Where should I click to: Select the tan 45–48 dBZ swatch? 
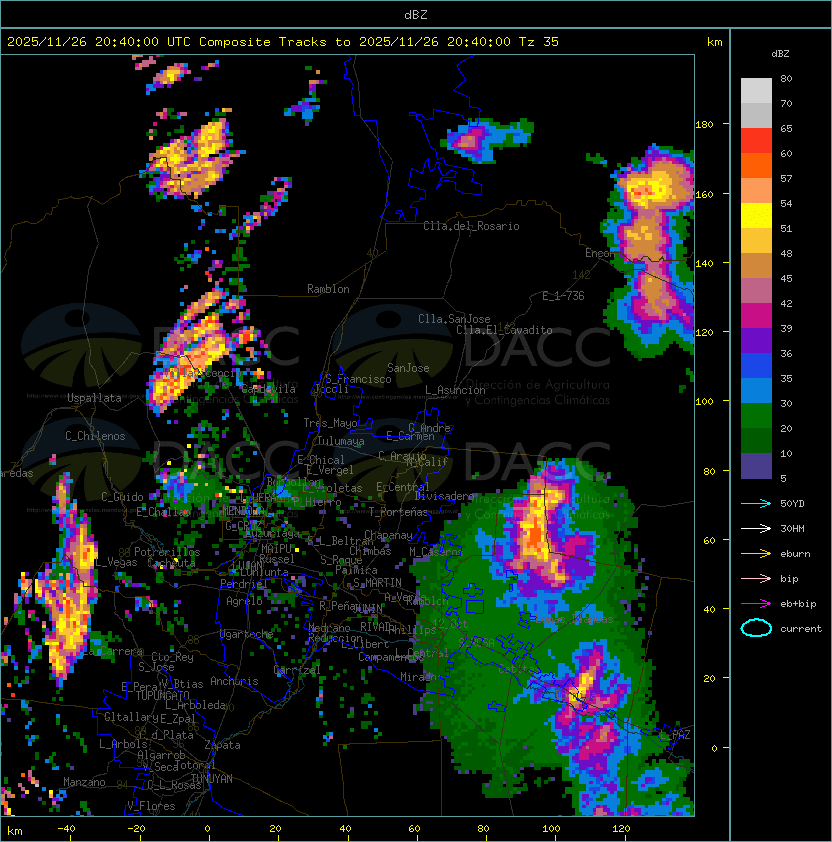coord(756,266)
